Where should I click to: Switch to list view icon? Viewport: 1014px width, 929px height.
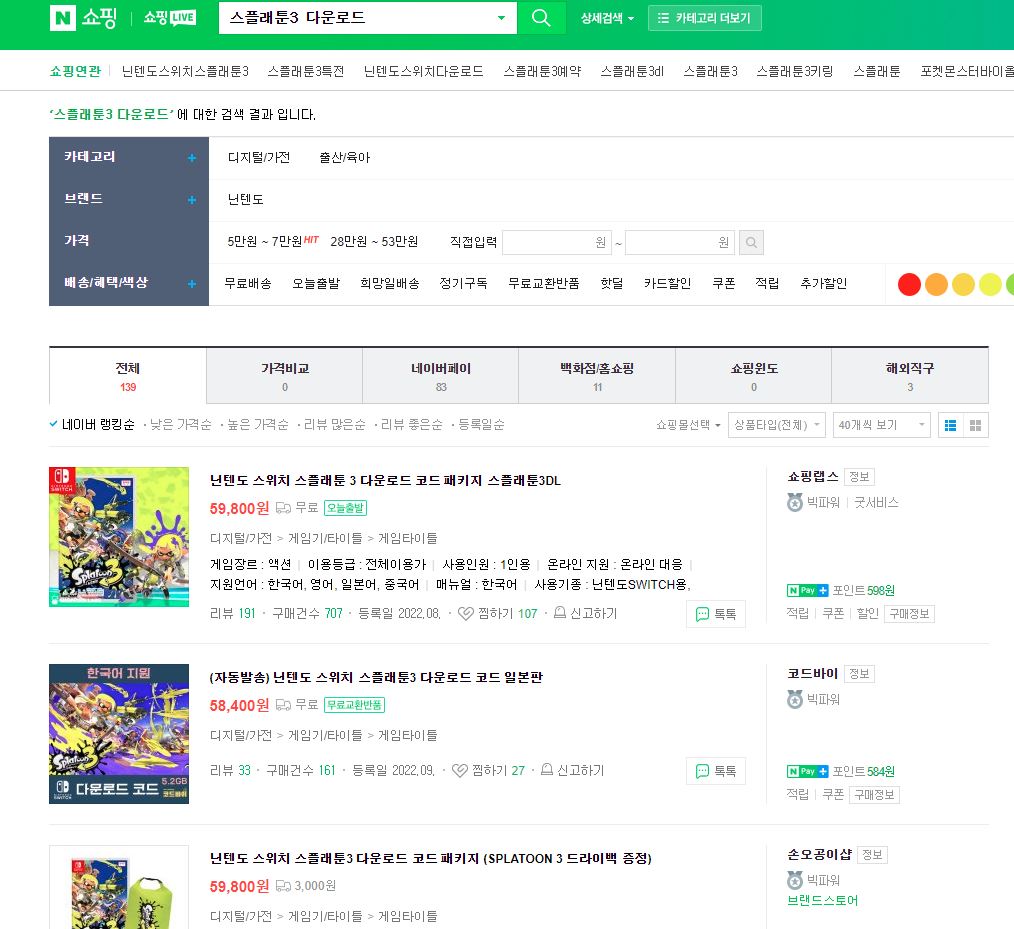(951, 425)
